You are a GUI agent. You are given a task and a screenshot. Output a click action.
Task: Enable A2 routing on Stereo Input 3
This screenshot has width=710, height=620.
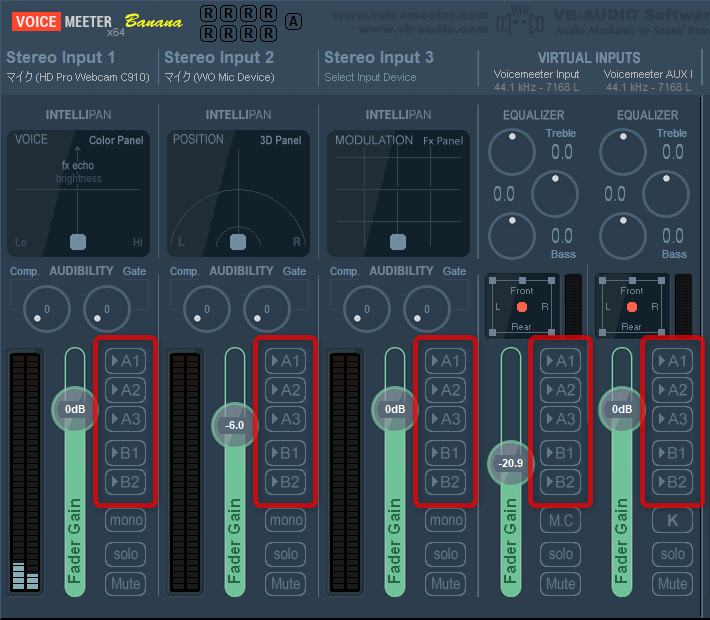(446, 390)
